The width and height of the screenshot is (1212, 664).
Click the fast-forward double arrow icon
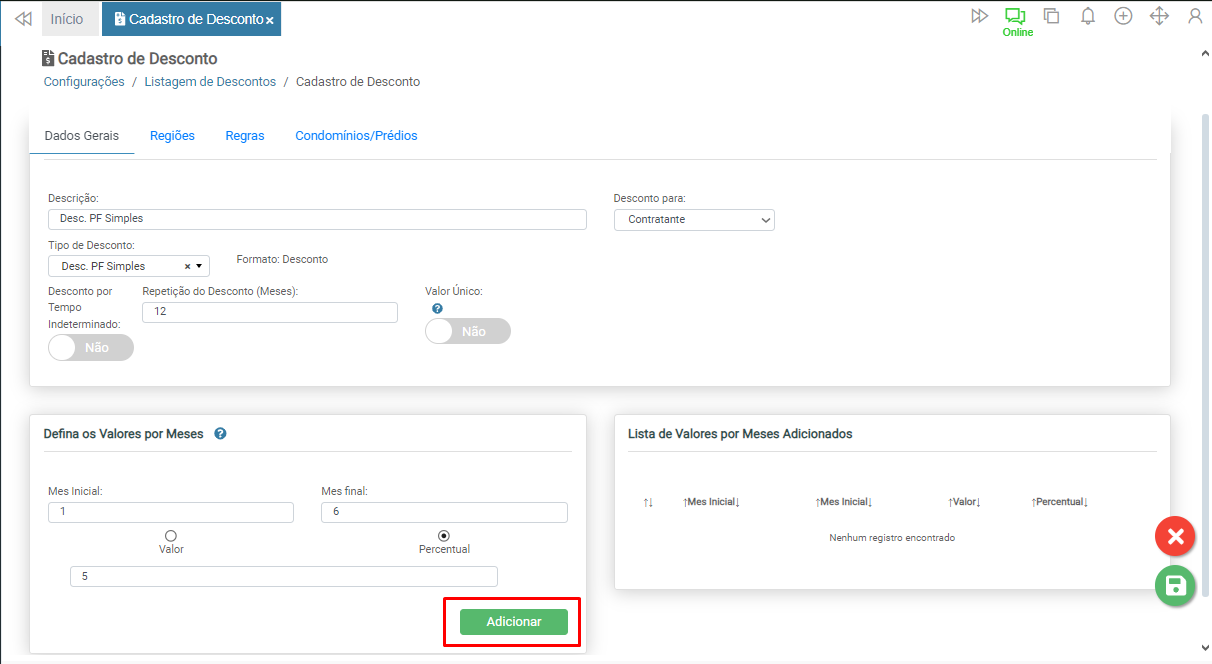coord(979,16)
